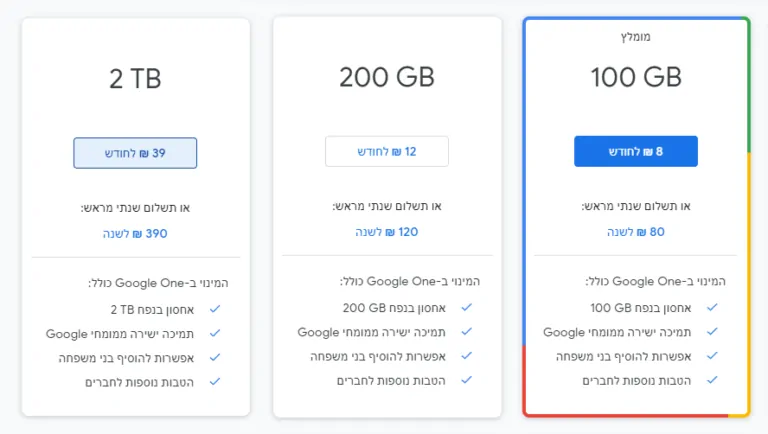Image resolution: width=768 pixels, height=434 pixels.
Task: Pick the 39 ₪ monthly 2 TB plan button
Action: [x=135, y=153]
